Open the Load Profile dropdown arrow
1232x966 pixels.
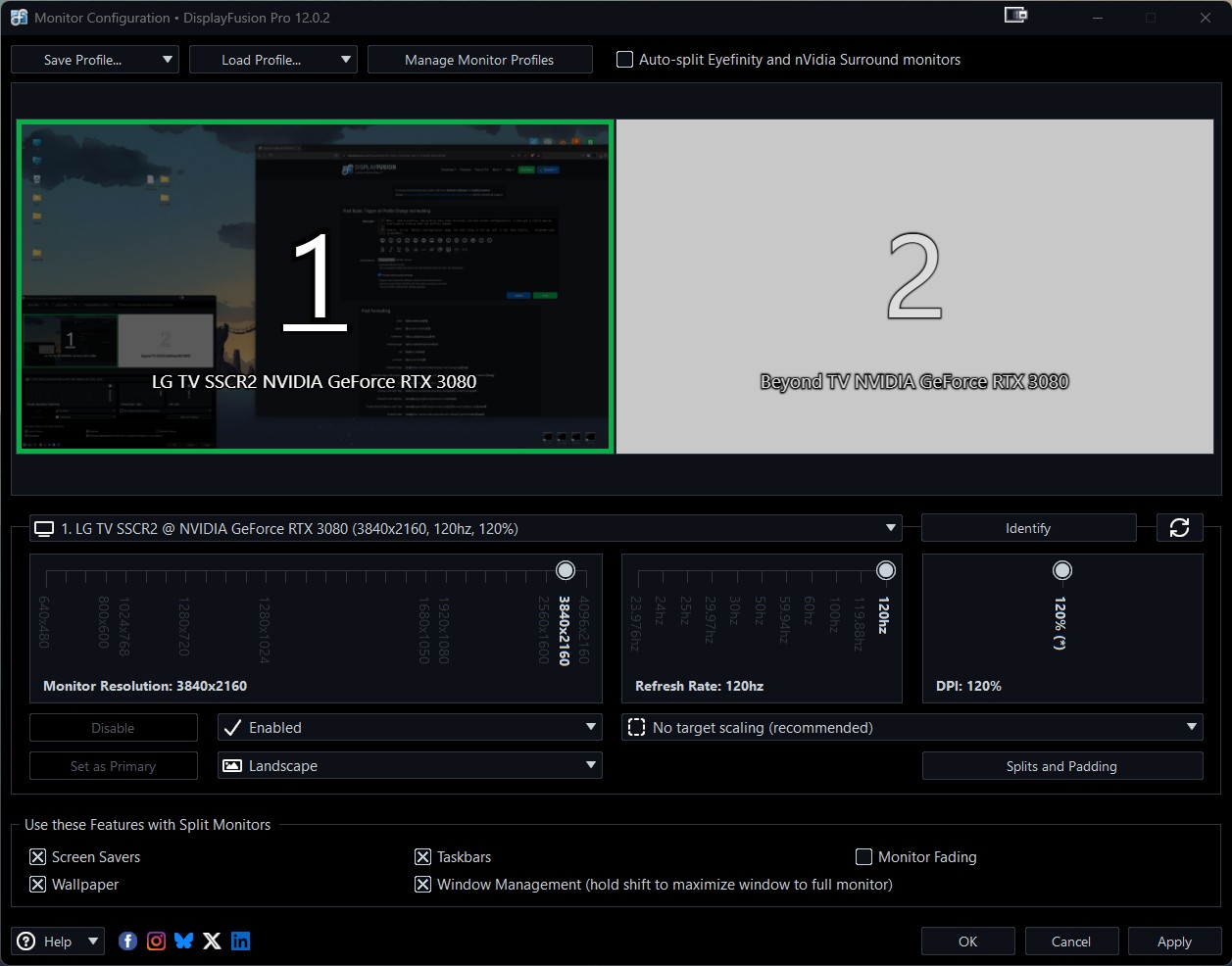point(346,60)
